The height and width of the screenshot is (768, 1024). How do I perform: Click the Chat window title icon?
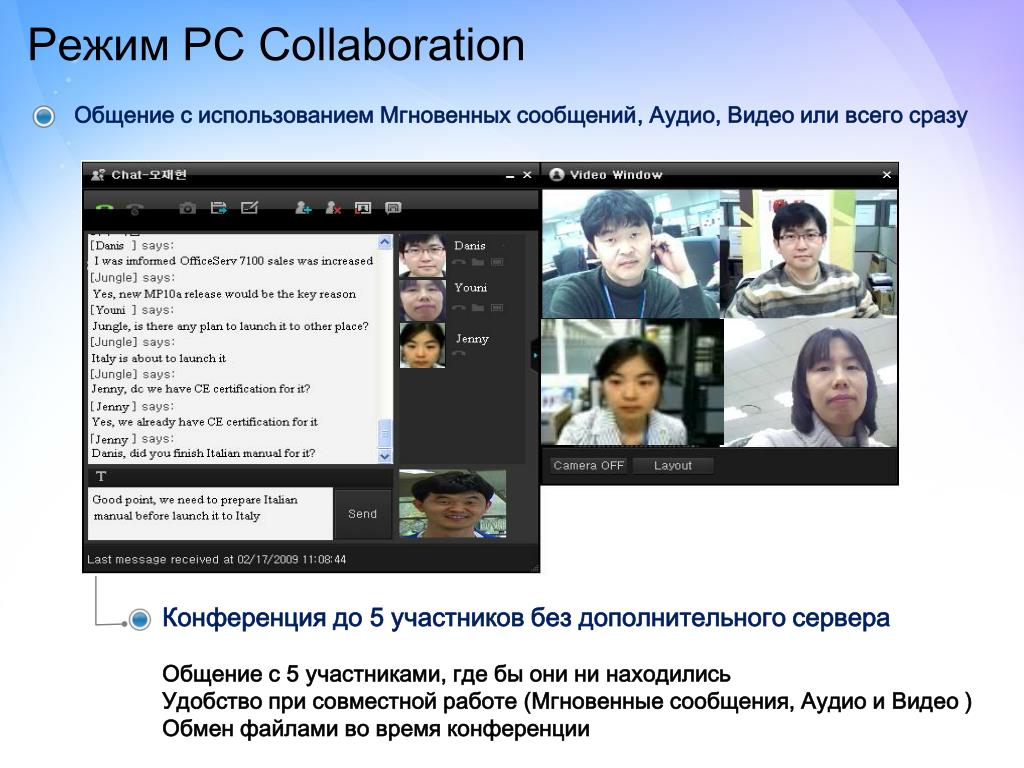pos(98,174)
